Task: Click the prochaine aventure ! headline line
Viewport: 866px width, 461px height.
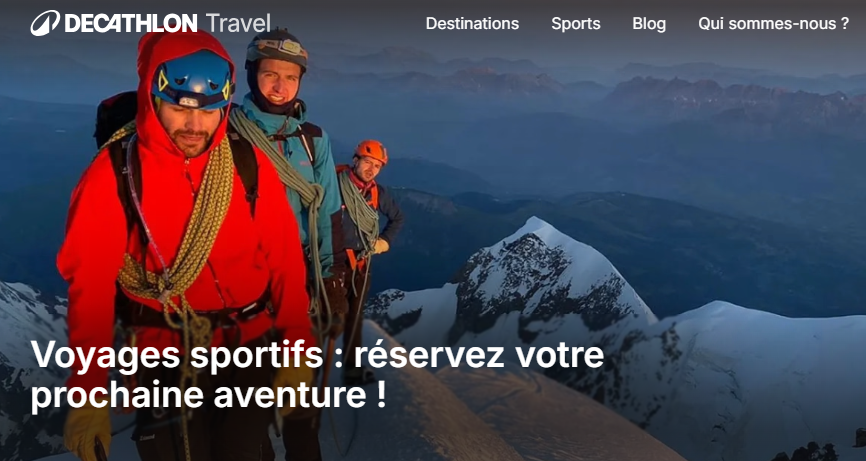Action: 208,396
